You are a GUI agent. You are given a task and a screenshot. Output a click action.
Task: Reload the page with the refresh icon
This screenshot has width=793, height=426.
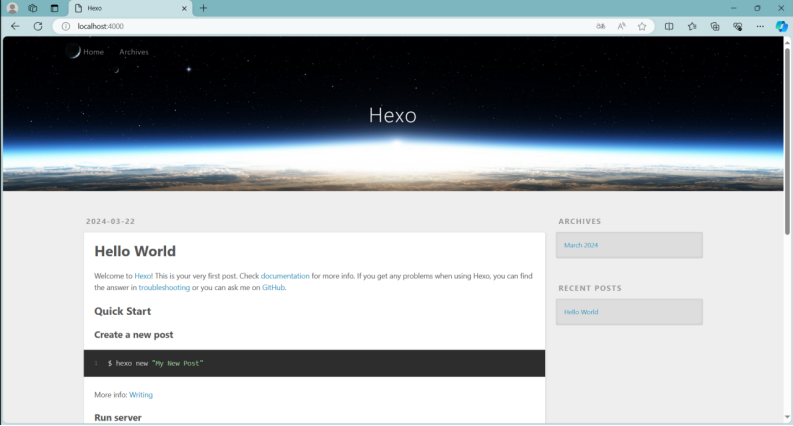click(38, 26)
